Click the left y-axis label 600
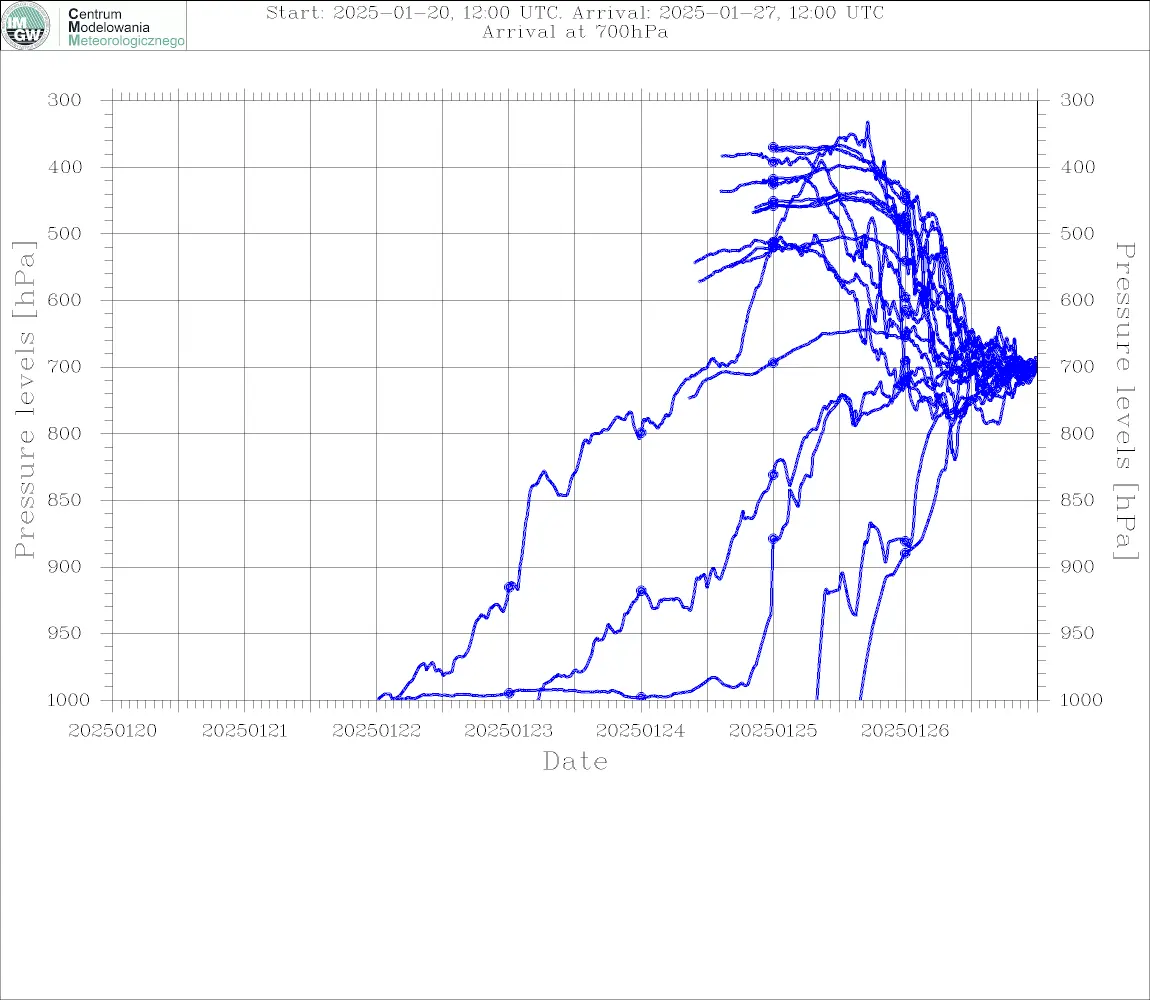This screenshot has height=1000, width=1150. click(x=65, y=300)
